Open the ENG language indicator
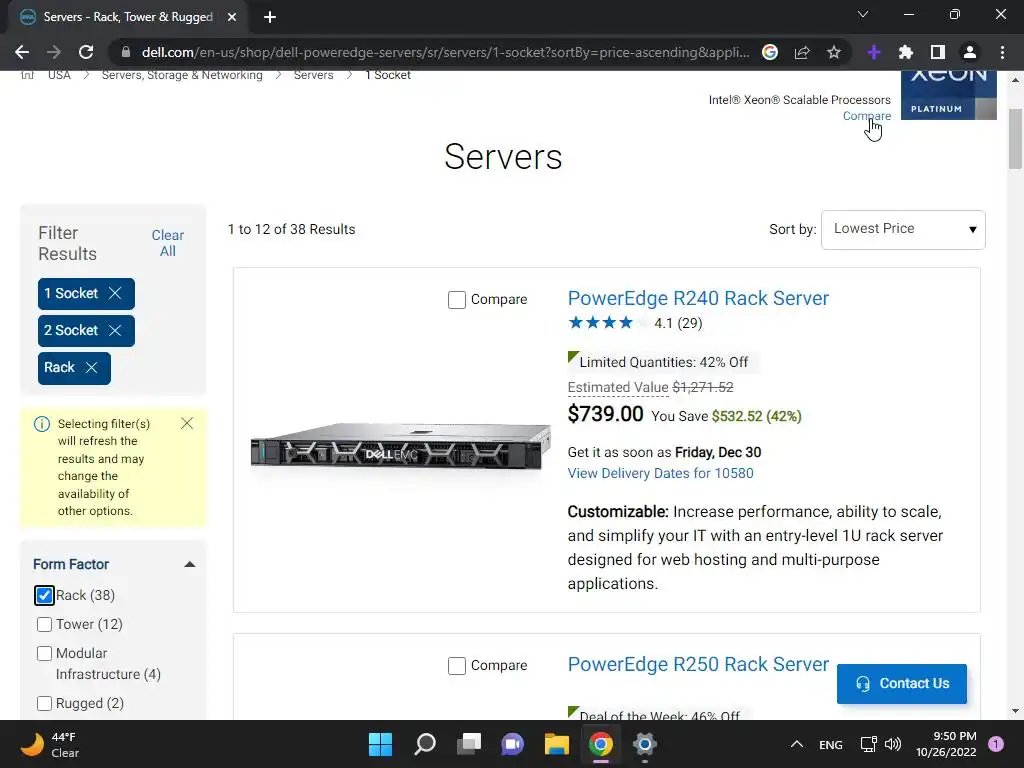Viewport: 1024px width, 768px height. tap(831, 744)
